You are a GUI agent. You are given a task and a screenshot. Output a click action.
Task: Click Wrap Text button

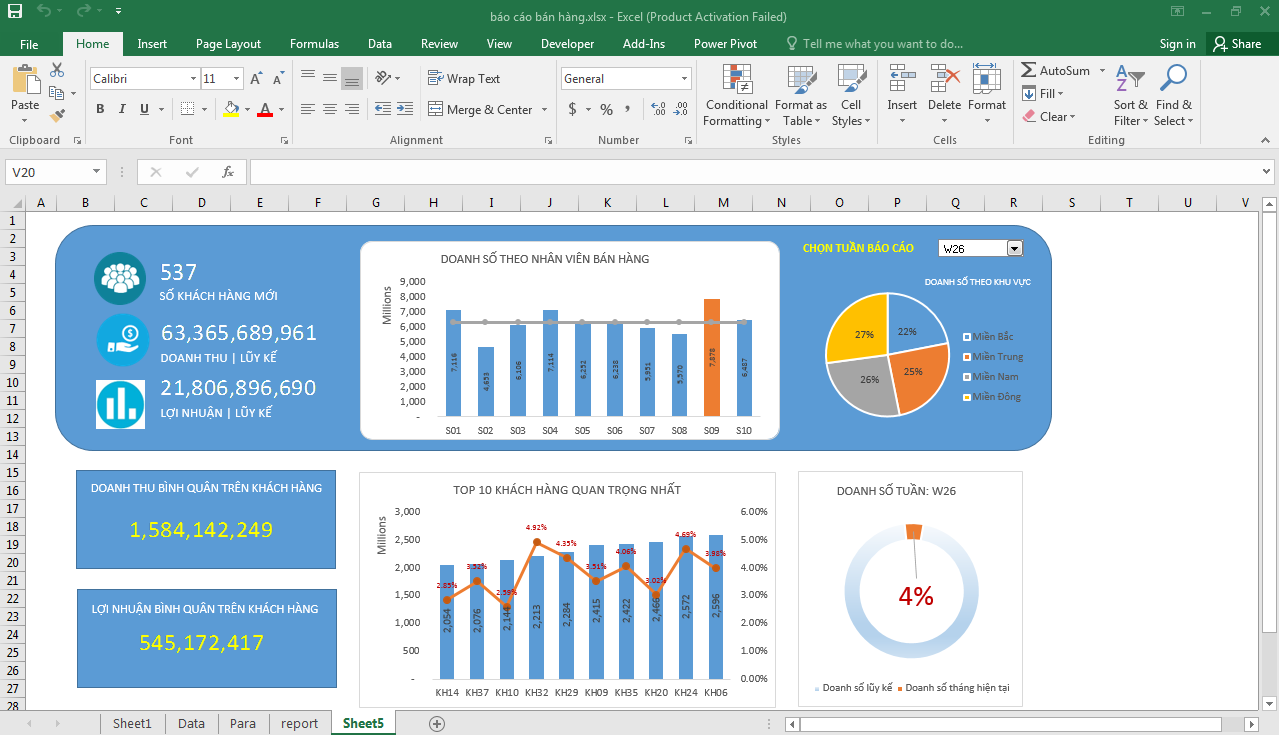464,79
